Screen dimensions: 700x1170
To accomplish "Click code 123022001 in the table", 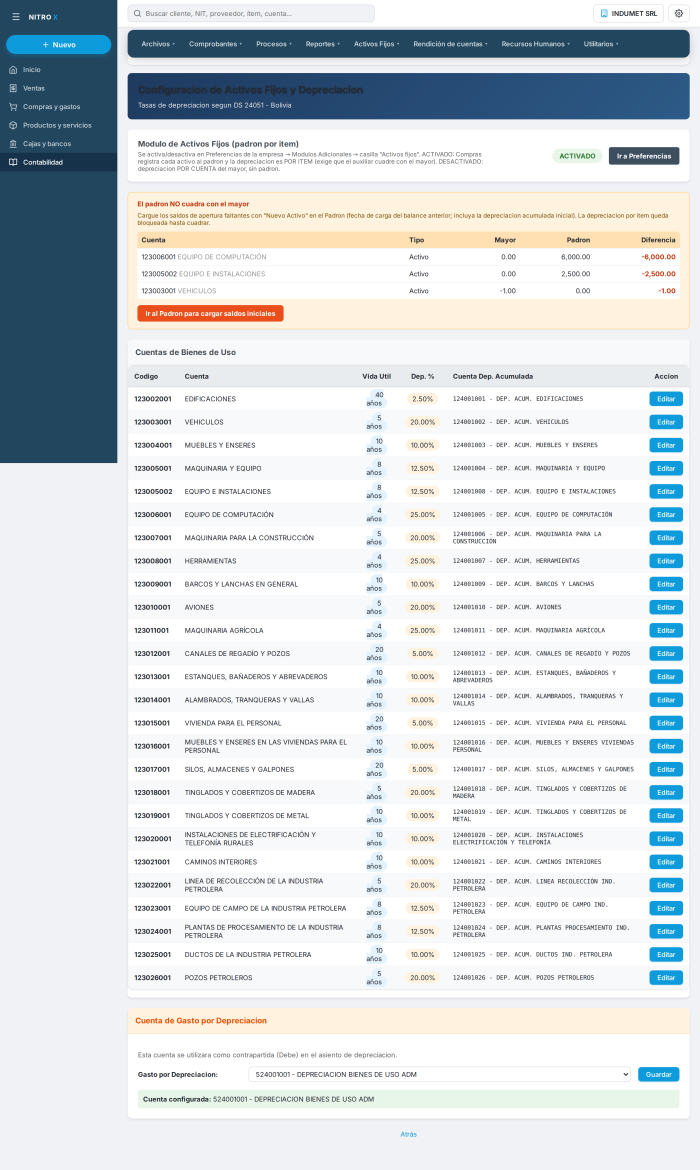I will point(152,885).
